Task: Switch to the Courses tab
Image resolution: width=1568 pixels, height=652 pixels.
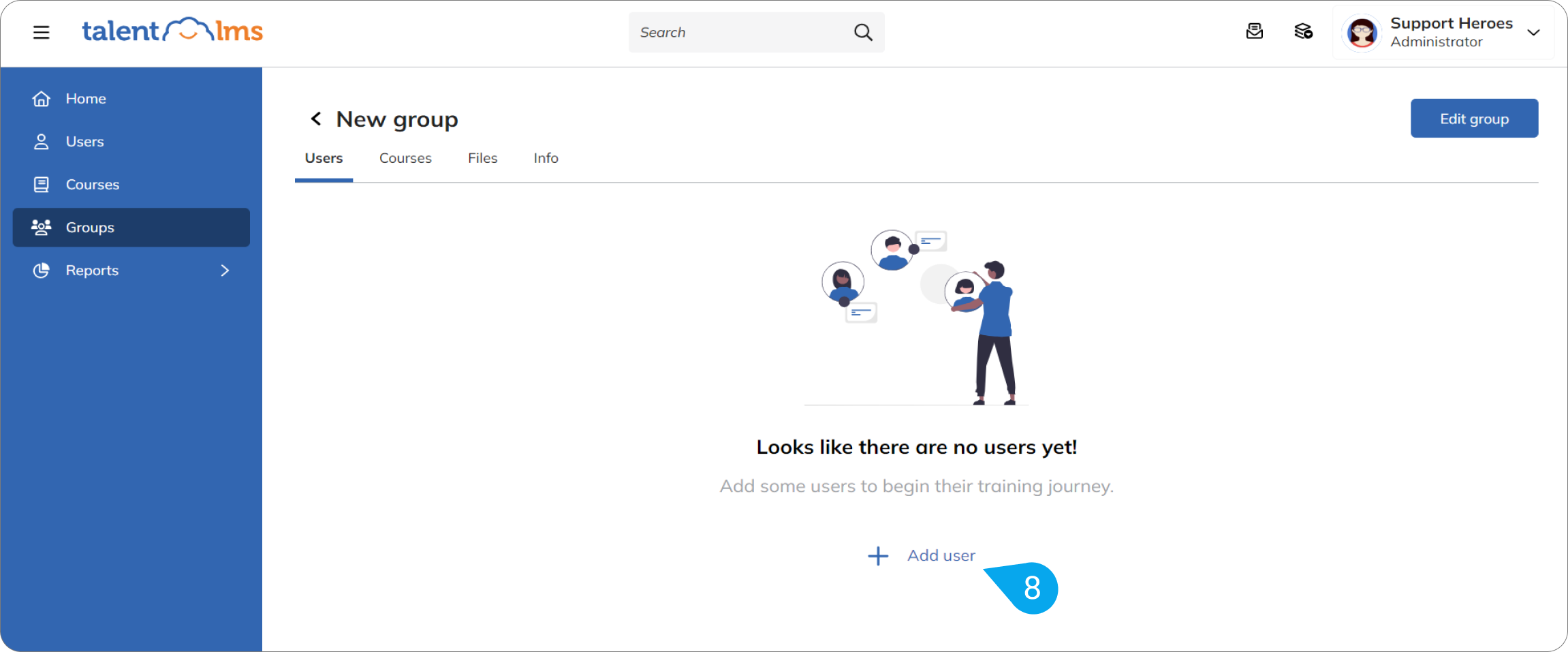Action: 405,158
